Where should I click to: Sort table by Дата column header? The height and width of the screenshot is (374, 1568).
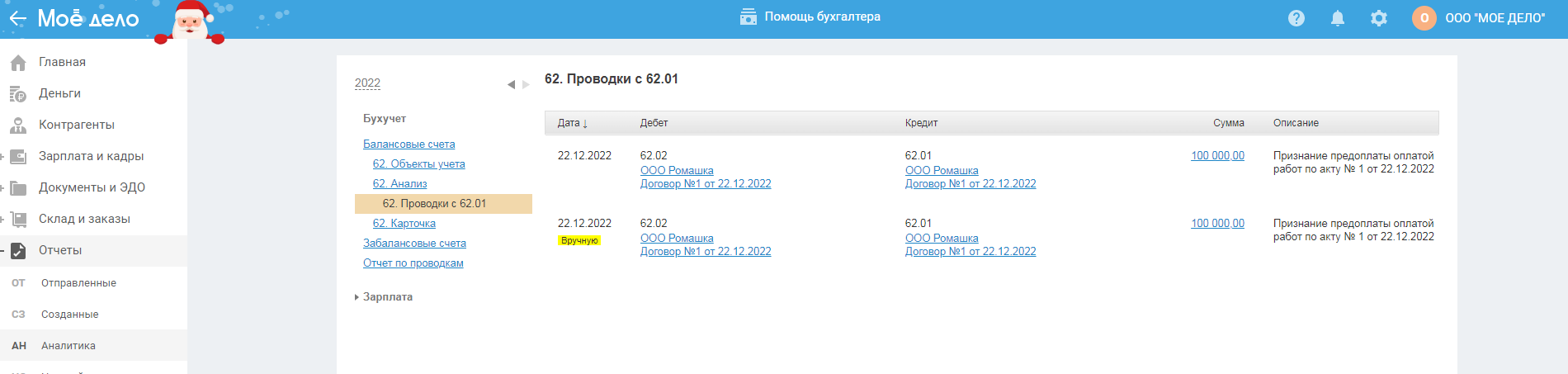[x=572, y=123]
